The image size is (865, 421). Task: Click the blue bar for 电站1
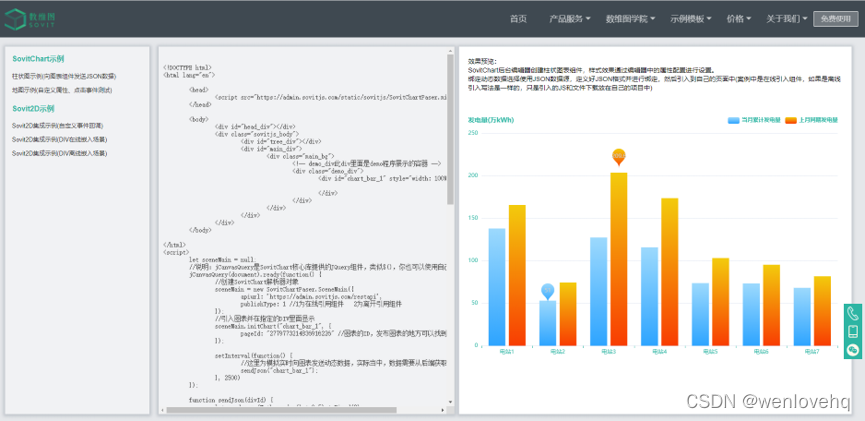coord(497,287)
